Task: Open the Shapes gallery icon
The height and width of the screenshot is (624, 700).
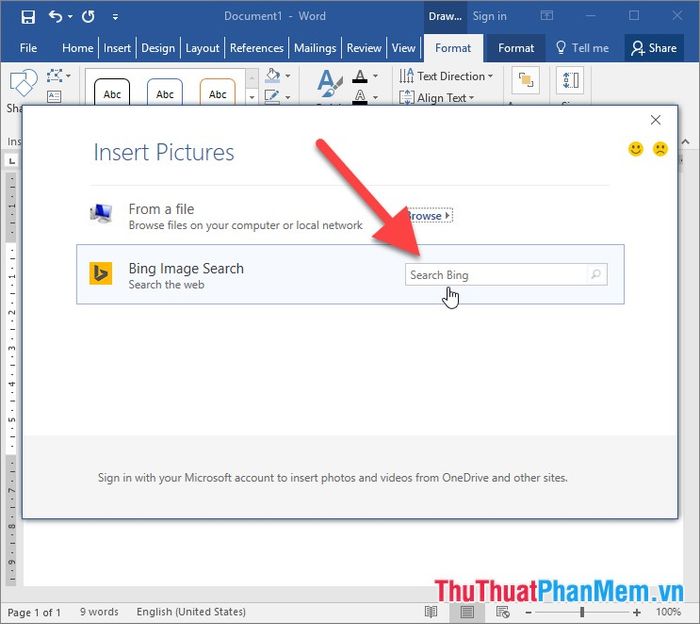Action: (23, 83)
